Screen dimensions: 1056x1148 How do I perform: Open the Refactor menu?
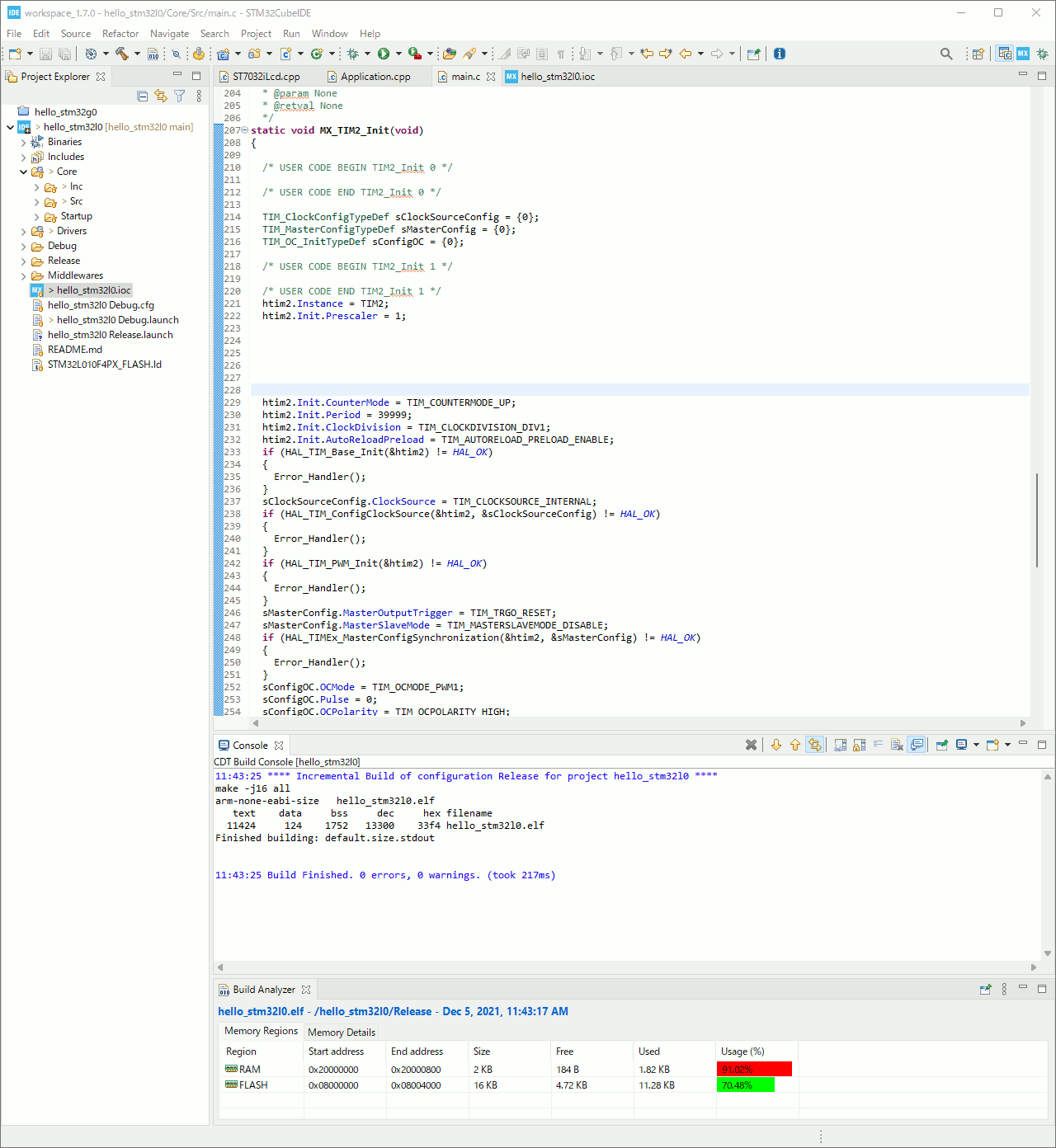(x=120, y=34)
